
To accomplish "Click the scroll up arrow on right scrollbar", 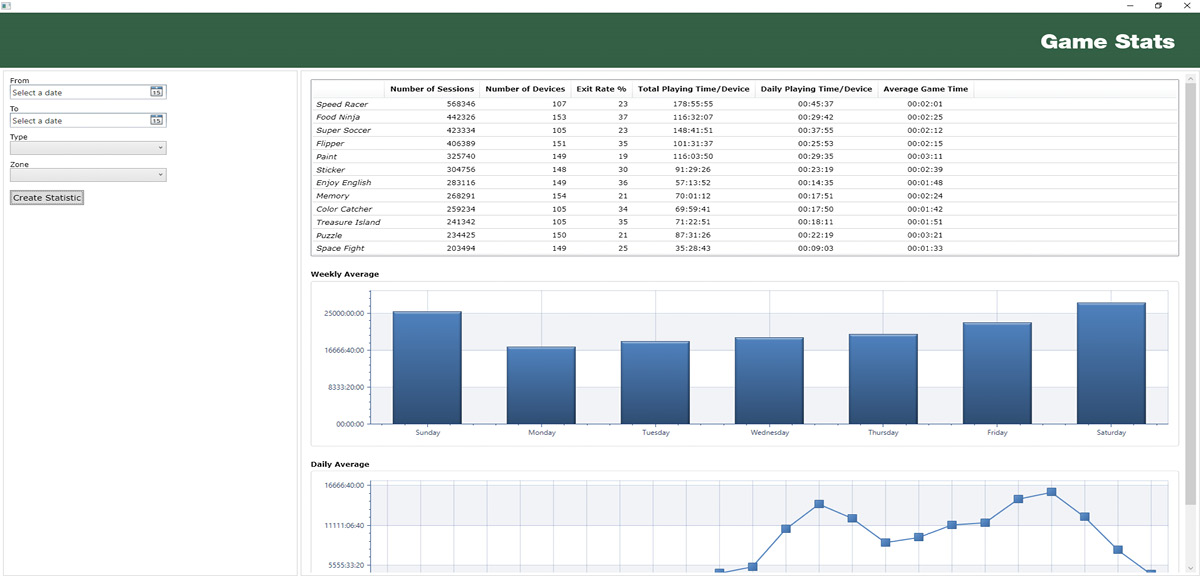I will point(1190,77).
